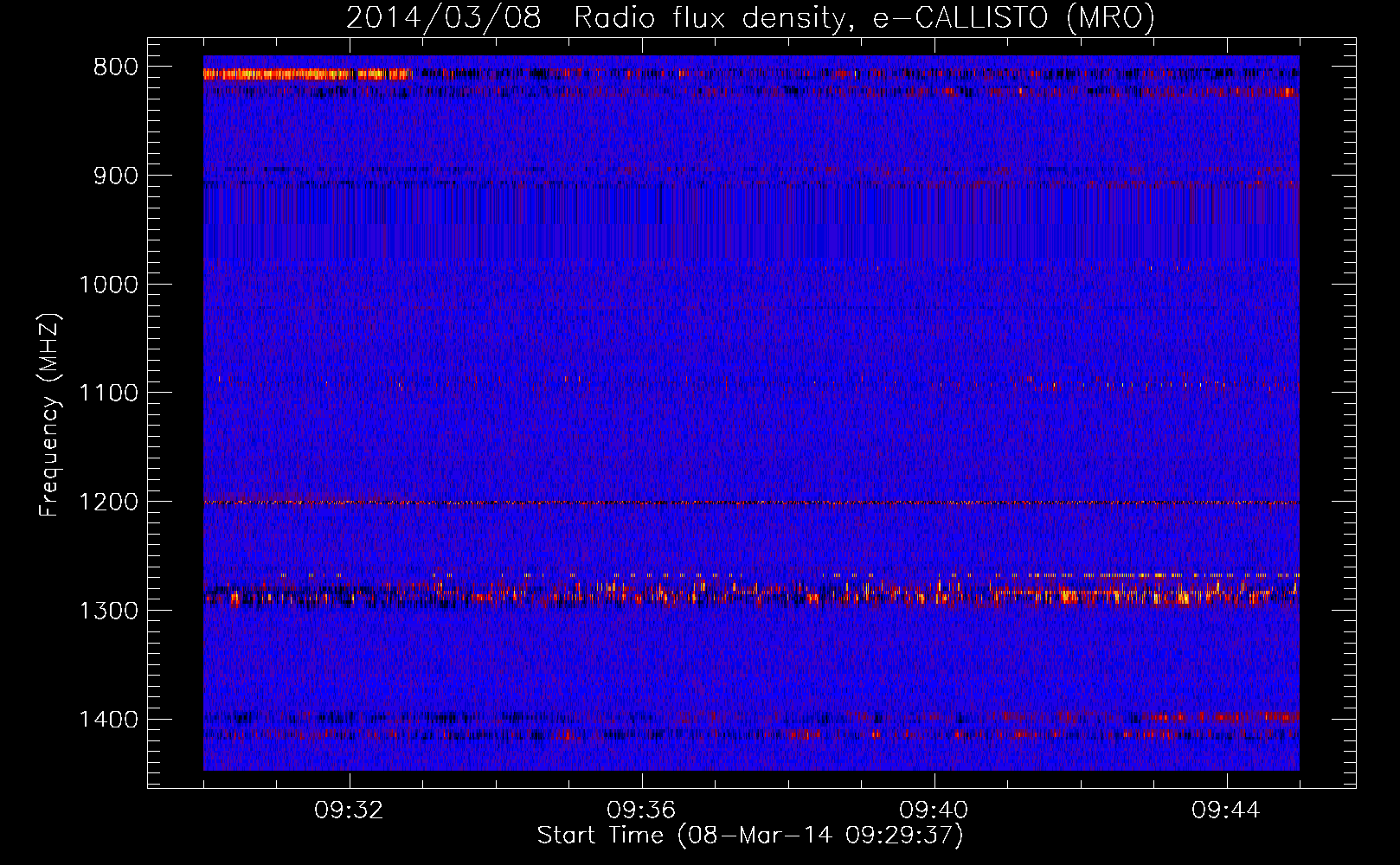The width and height of the screenshot is (1400, 865).
Task: Click the 1200 frequency axis label
Action: pyautogui.click(x=108, y=503)
